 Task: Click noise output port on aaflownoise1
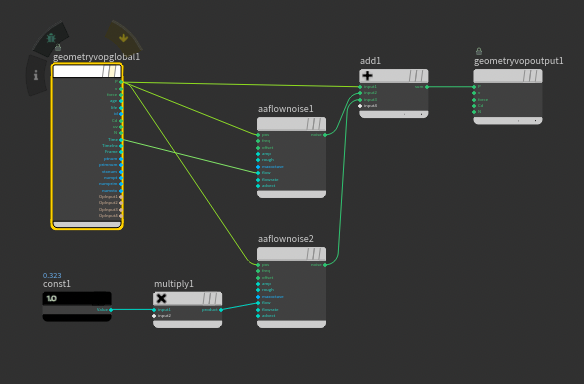click(325, 135)
